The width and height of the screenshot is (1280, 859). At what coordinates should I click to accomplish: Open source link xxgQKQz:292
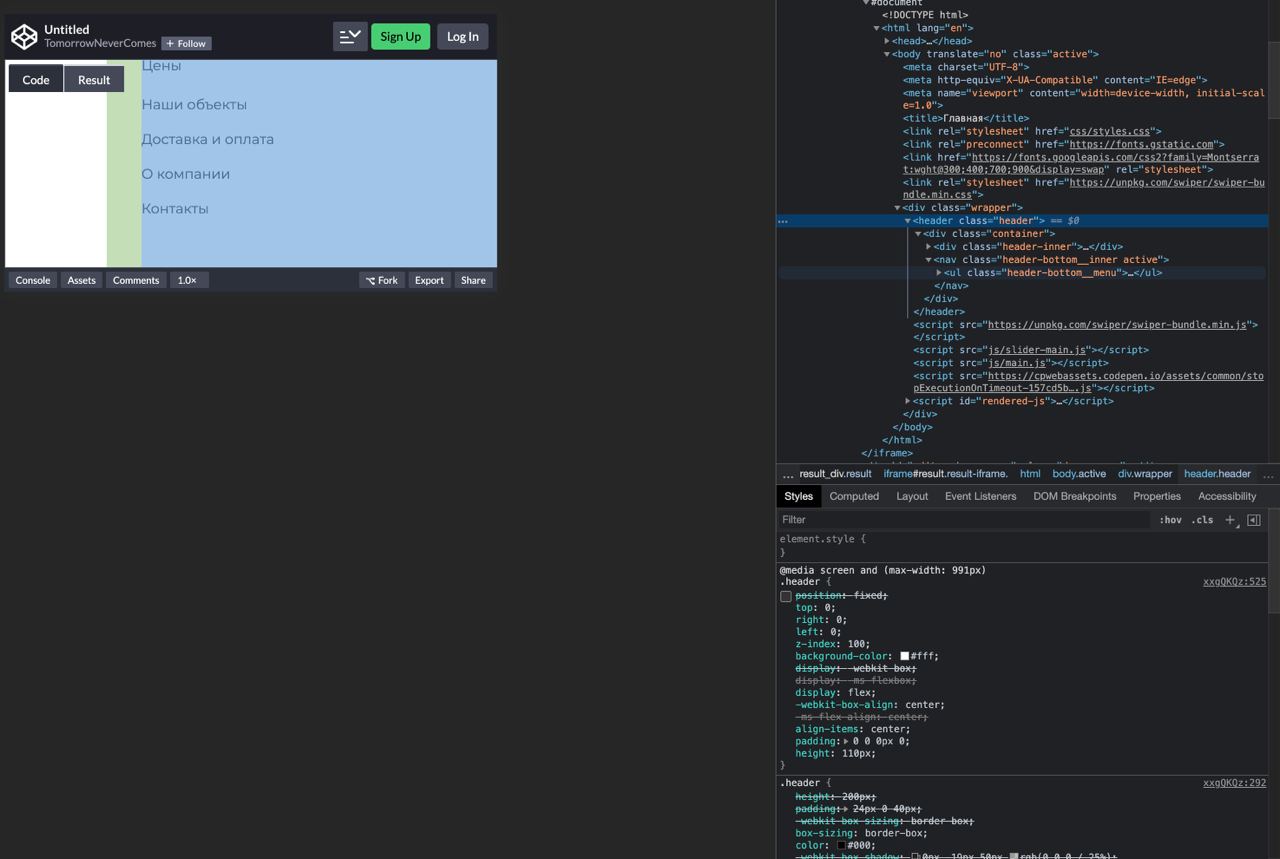(1234, 784)
